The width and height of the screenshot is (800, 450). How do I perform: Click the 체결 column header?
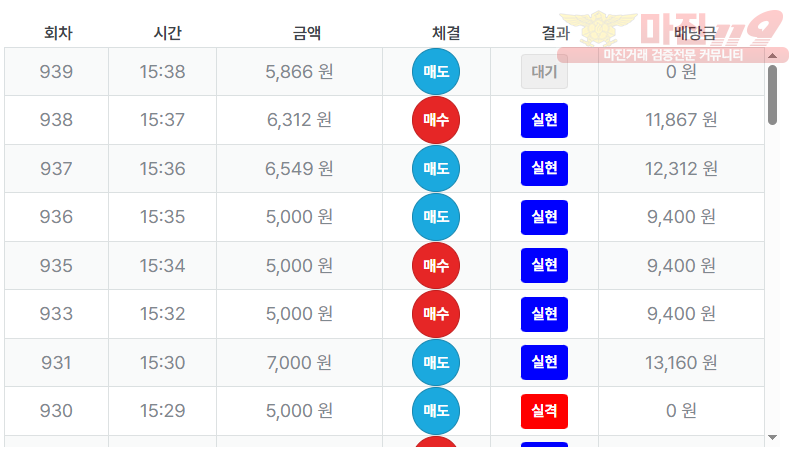[446, 33]
